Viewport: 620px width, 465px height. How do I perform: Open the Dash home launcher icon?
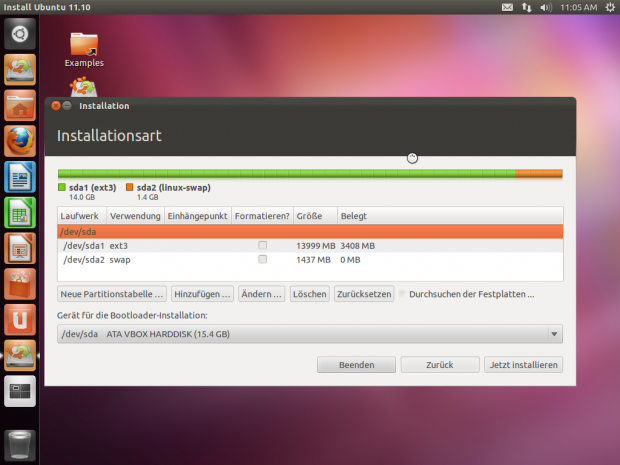20,34
